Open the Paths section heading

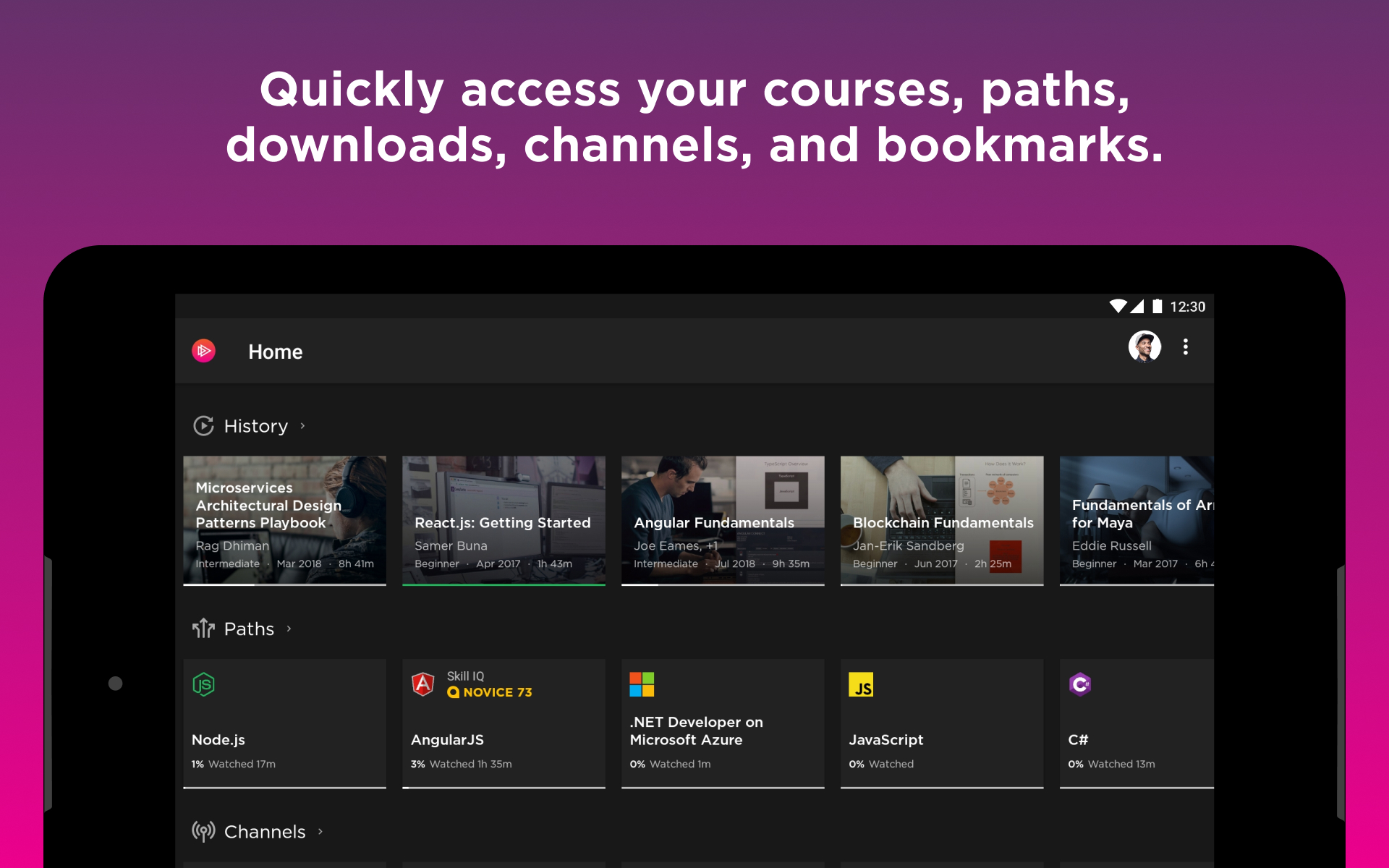click(249, 629)
